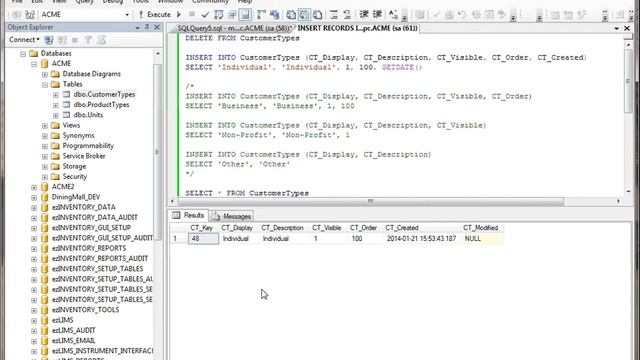Click the Object Explorer vertical scrollbar
Viewport: 640px width, 360px height.
click(158, 151)
